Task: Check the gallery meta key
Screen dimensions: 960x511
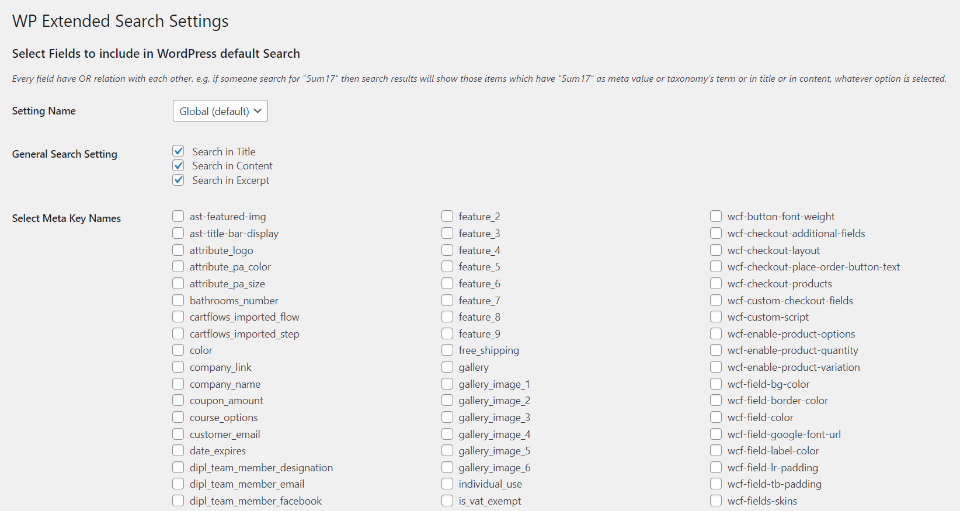Action: [448, 367]
